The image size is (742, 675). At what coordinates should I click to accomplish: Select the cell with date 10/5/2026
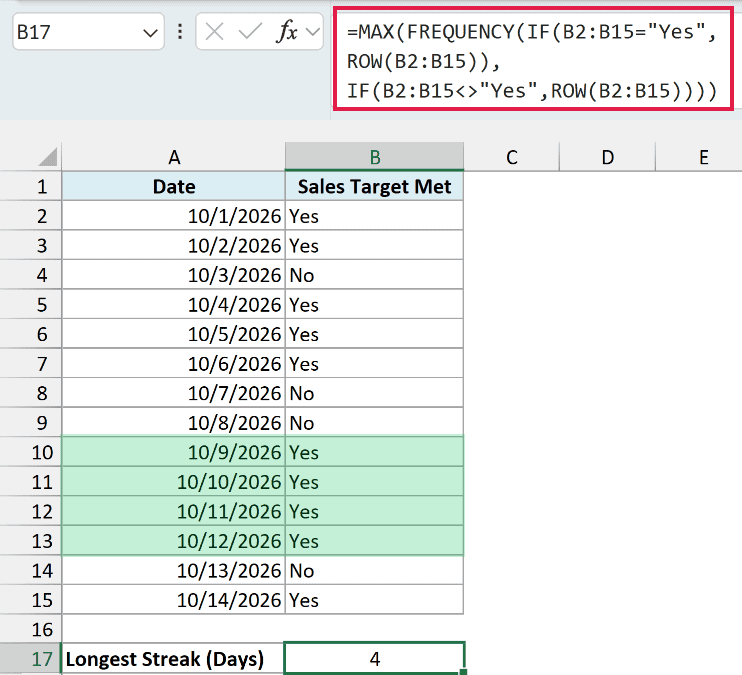click(x=174, y=334)
